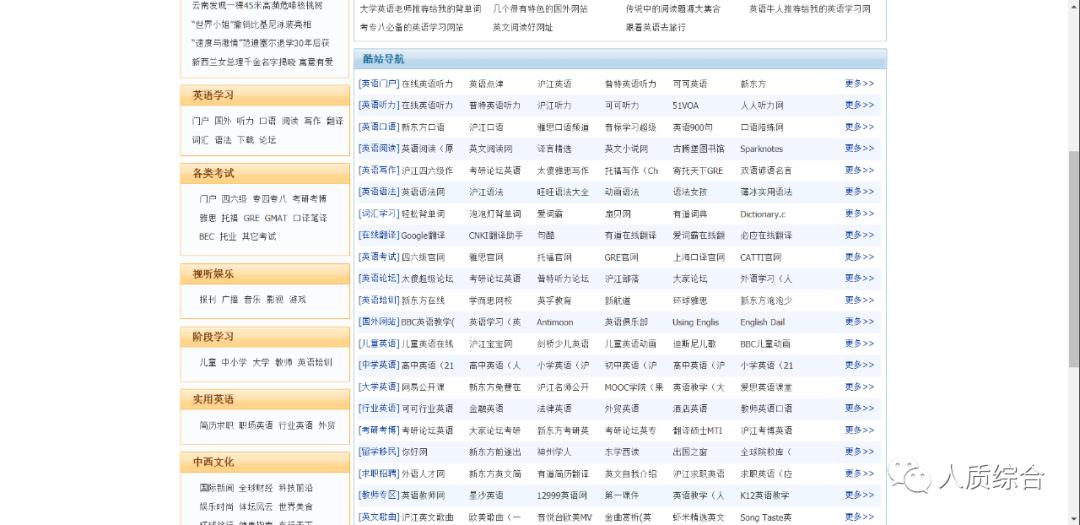
Task: Click 科技前沿 under 中西文化 sidebar
Action: 296,488
